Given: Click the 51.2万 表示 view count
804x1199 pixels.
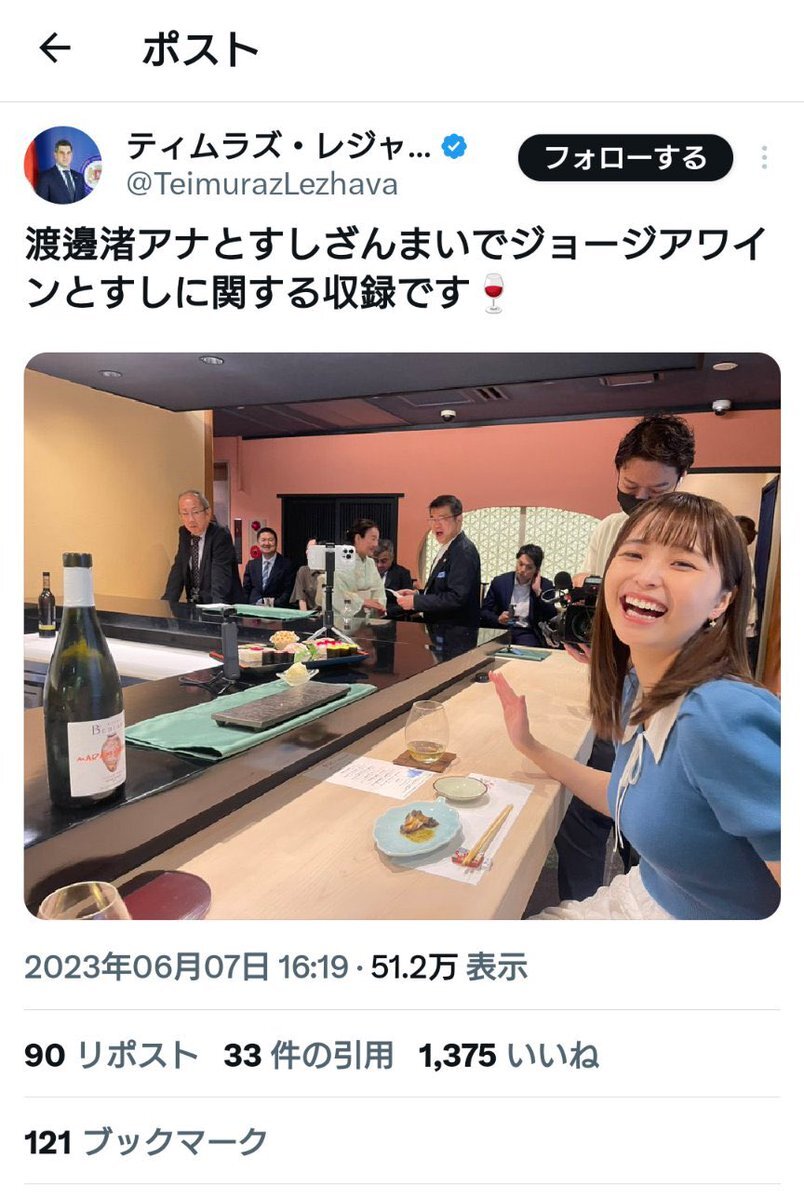Looking at the screenshot, I should [449, 967].
